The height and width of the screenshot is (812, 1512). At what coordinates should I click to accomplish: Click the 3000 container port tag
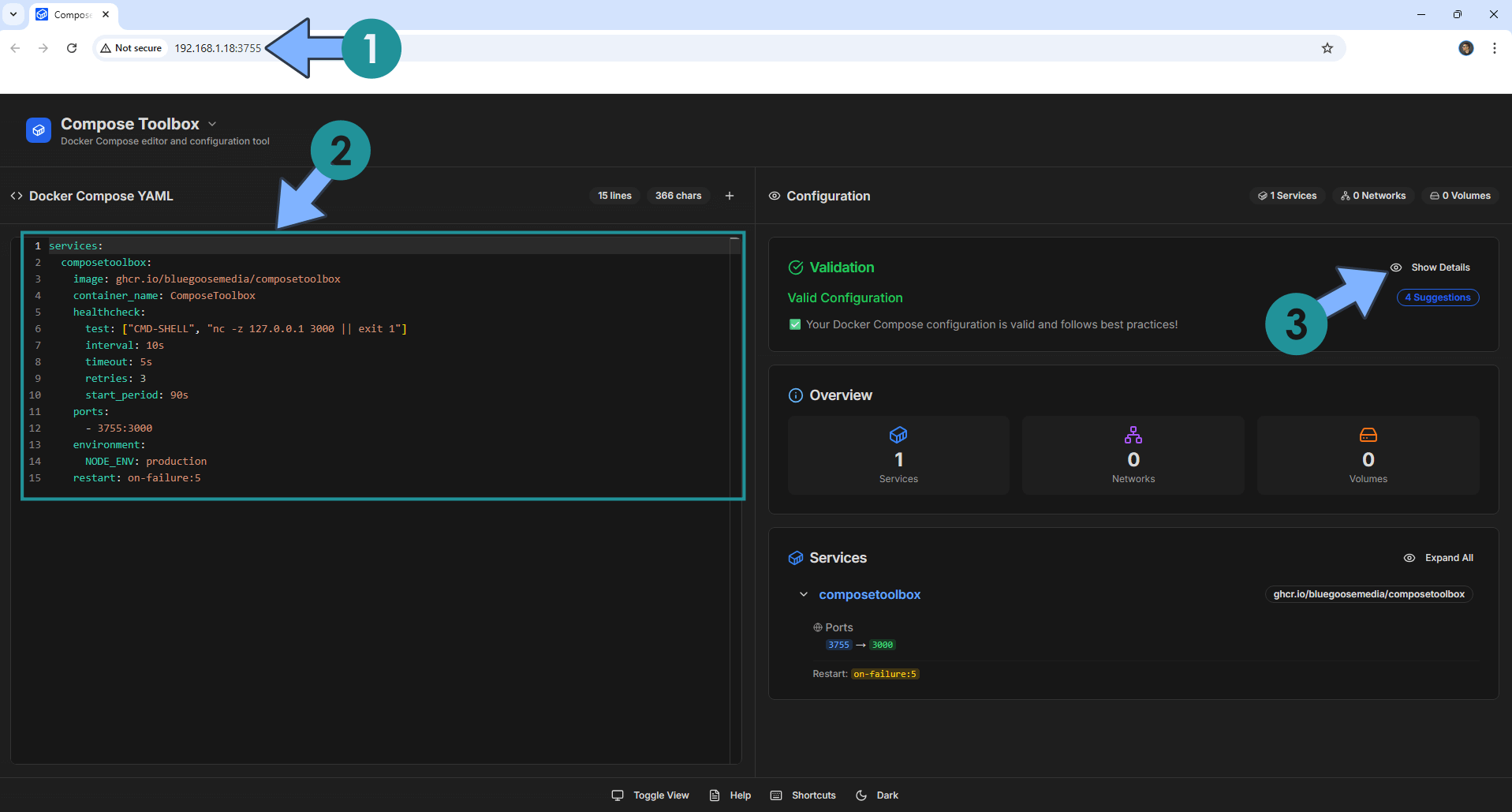(x=883, y=645)
